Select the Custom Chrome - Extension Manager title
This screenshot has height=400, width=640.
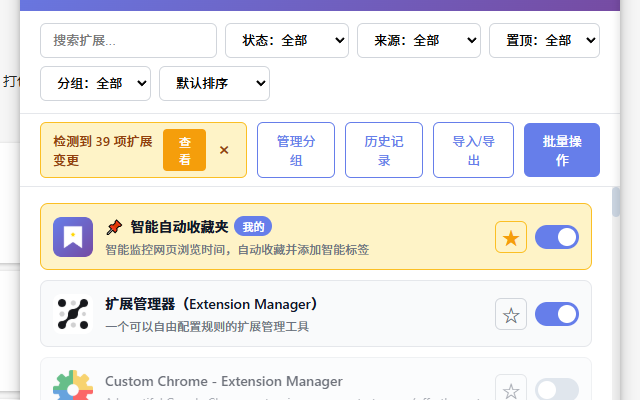(224, 381)
